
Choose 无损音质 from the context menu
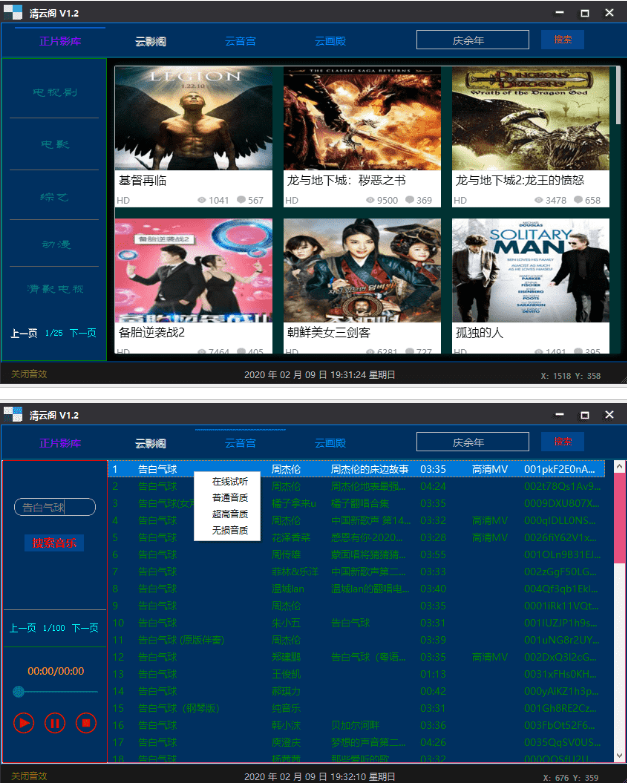tap(230, 530)
